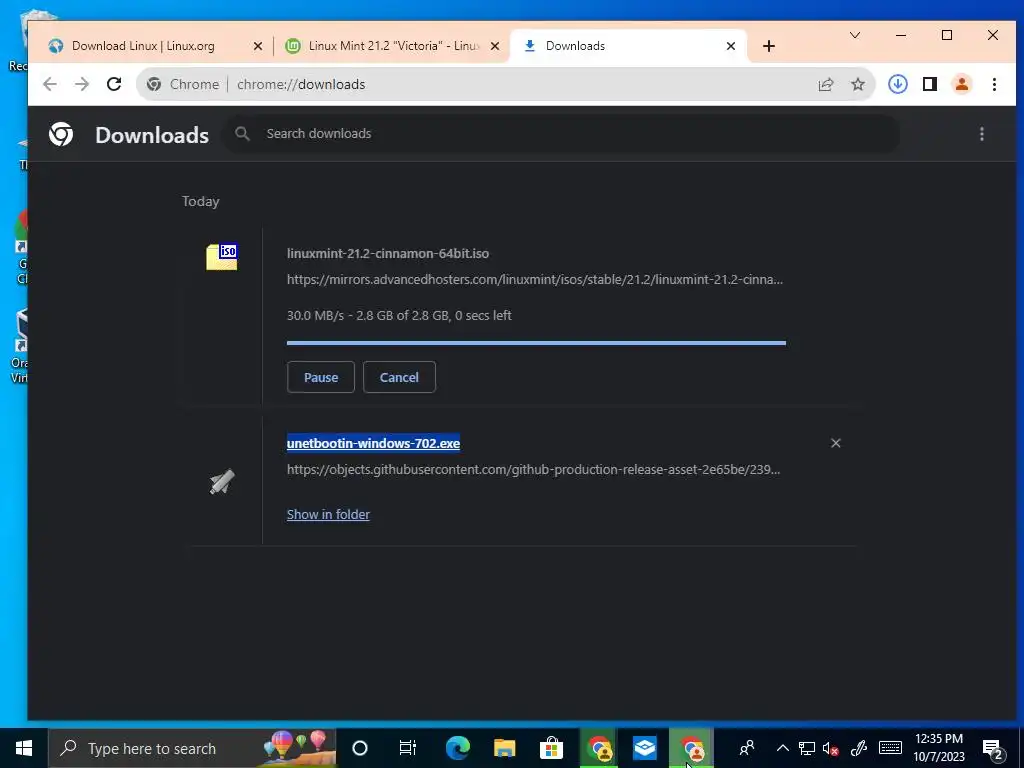
Task: Close the Download Linux | Linux.org tab
Action: point(258,46)
